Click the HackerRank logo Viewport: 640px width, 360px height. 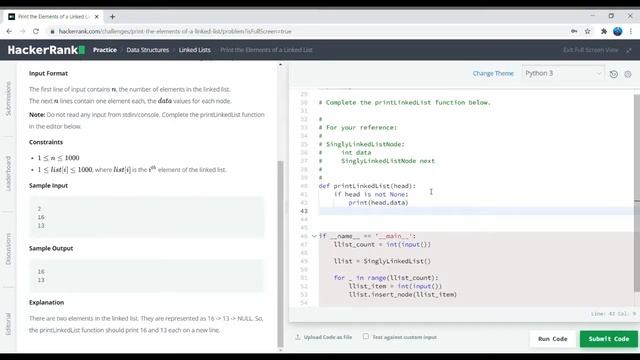click(x=46, y=50)
